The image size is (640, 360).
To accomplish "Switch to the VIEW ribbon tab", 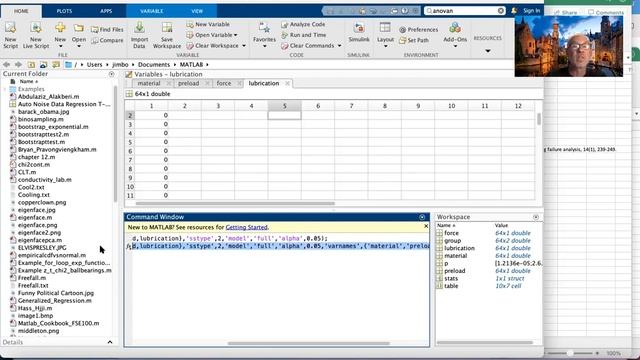I will coord(197,11).
